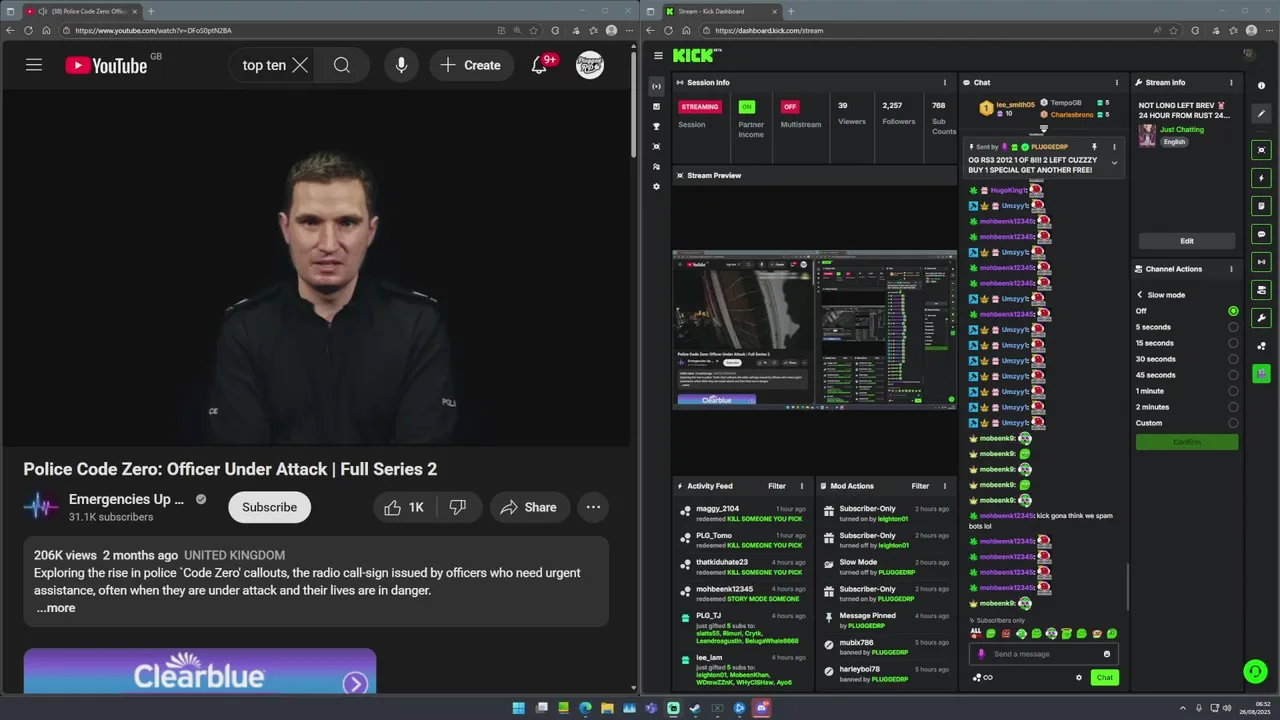Open a new tab in YouTube window
The height and width of the screenshot is (720, 1280).
click(151, 11)
